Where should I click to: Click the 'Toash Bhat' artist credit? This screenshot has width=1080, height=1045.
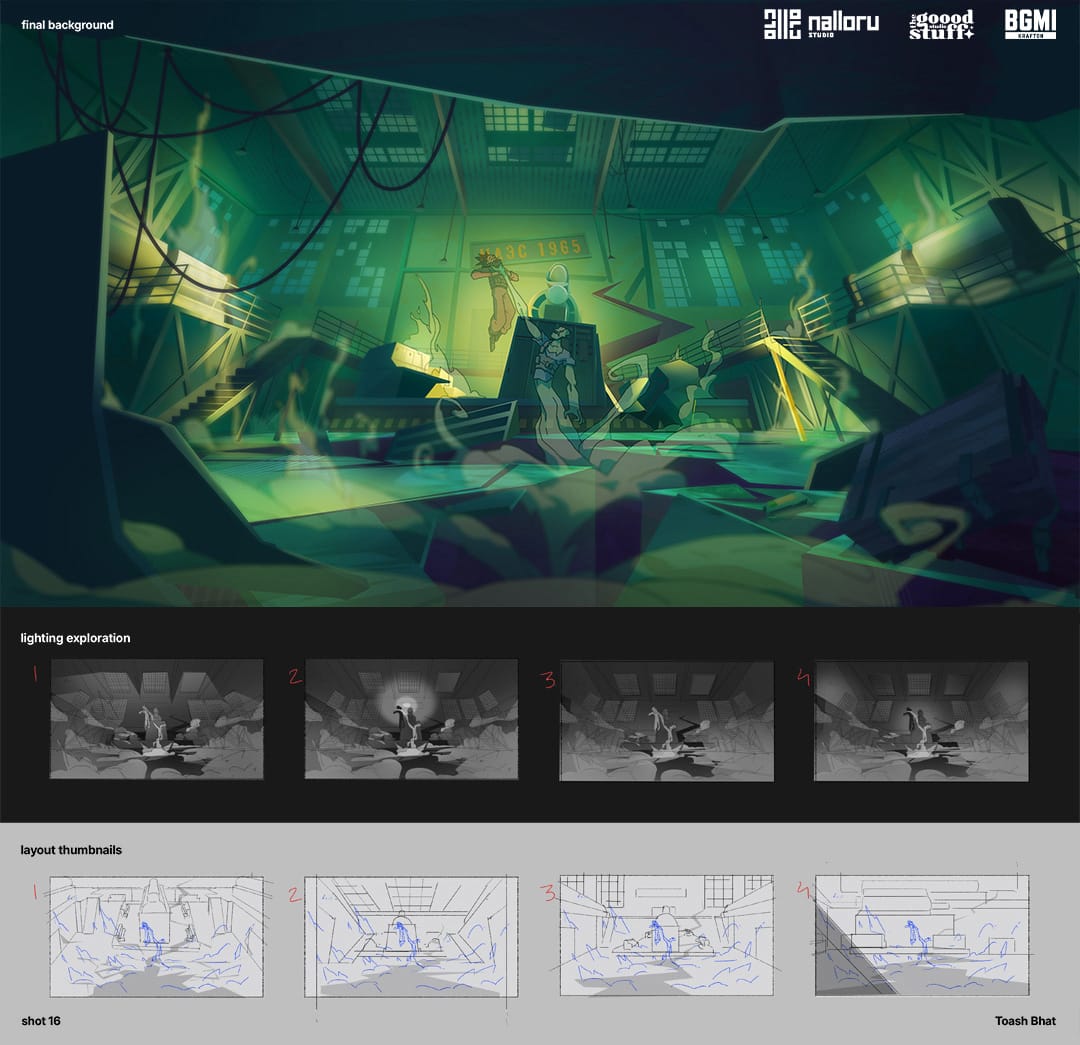click(x=1025, y=1021)
